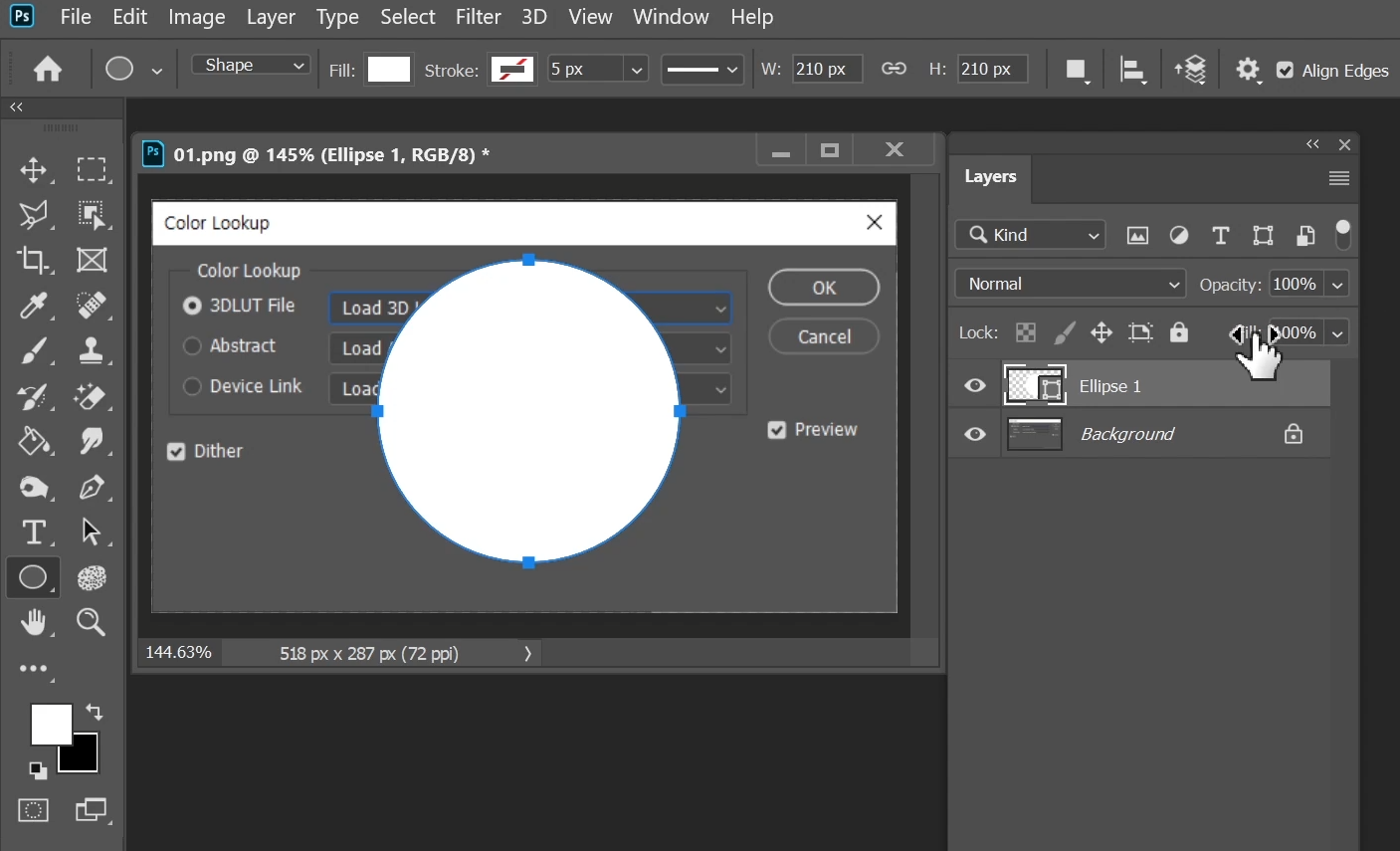Toggle Quick Mask mode

[x=33, y=810]
